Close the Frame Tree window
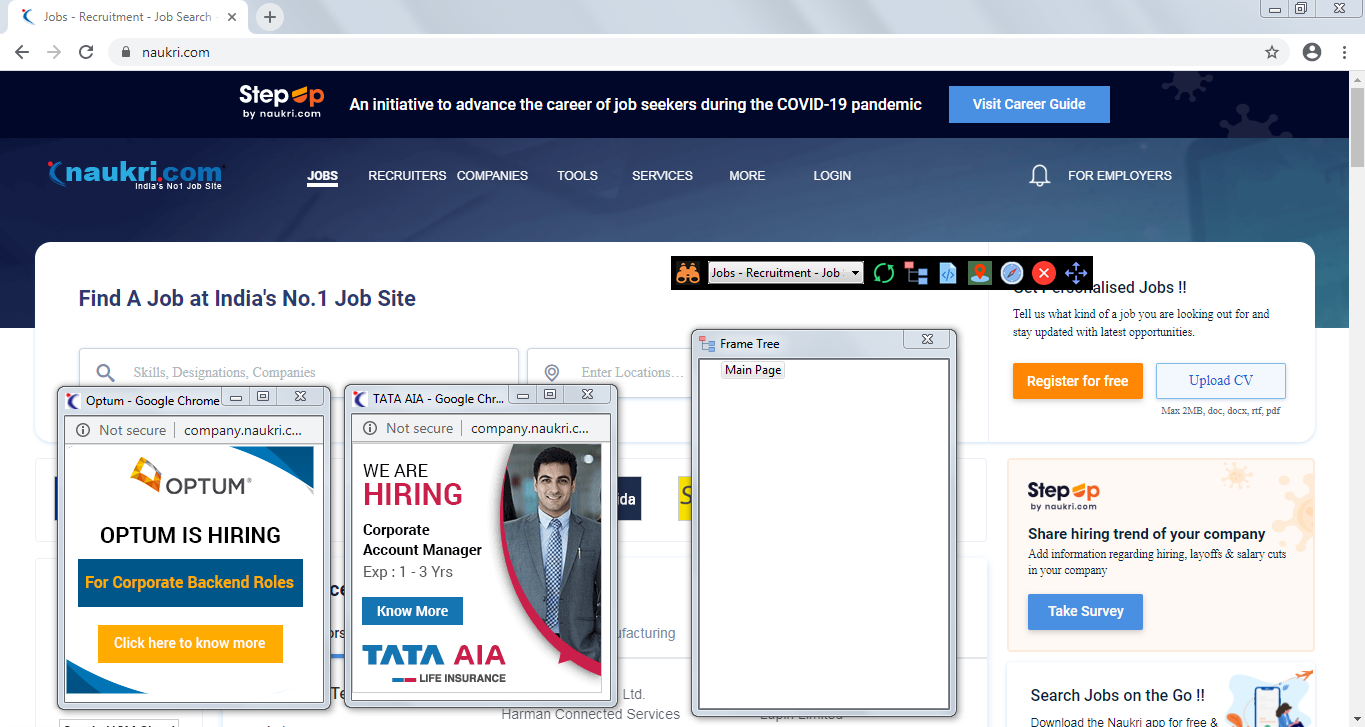Viewport: 1365px width, 727px height. tap(927, 340)
